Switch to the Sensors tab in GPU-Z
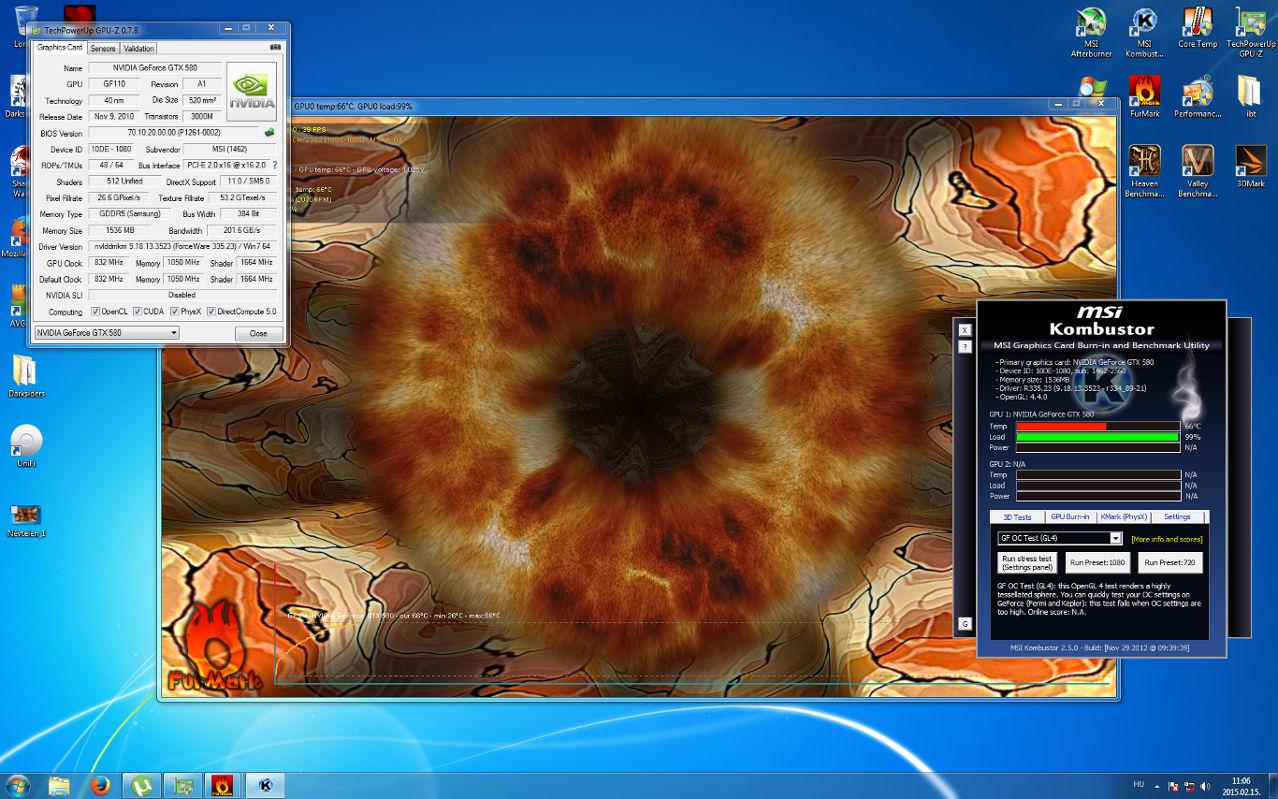 click(x=103, y=48)
